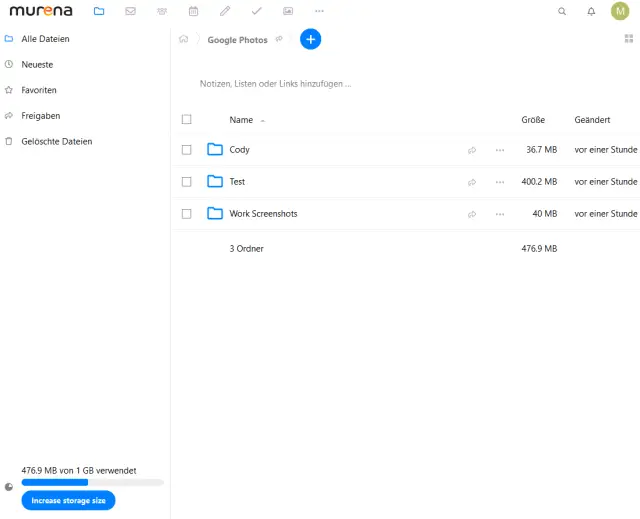Tick the checkbox for Cody folder

186,150
